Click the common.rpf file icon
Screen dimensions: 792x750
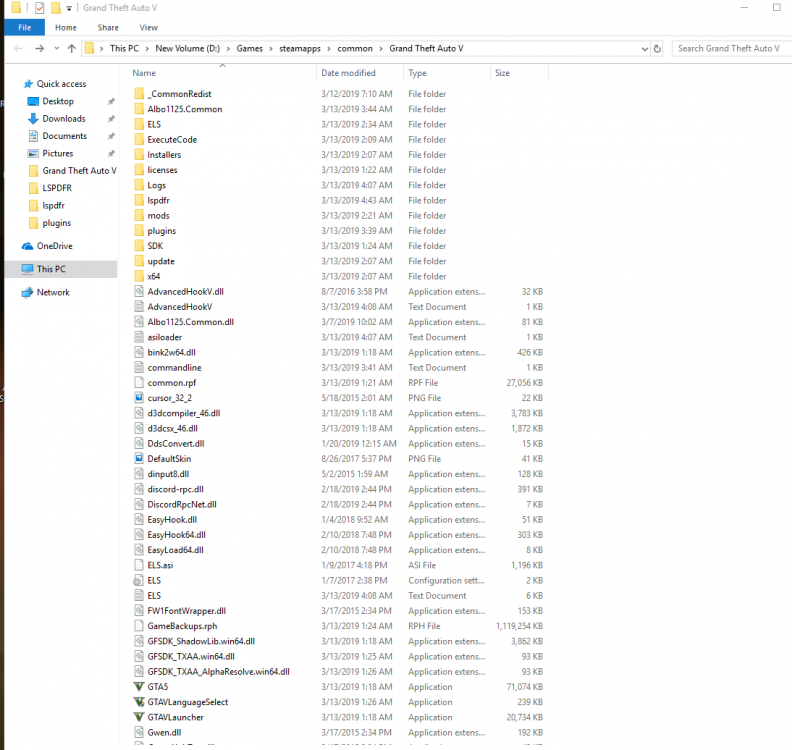pyautogui.click(x=139, y=382)
